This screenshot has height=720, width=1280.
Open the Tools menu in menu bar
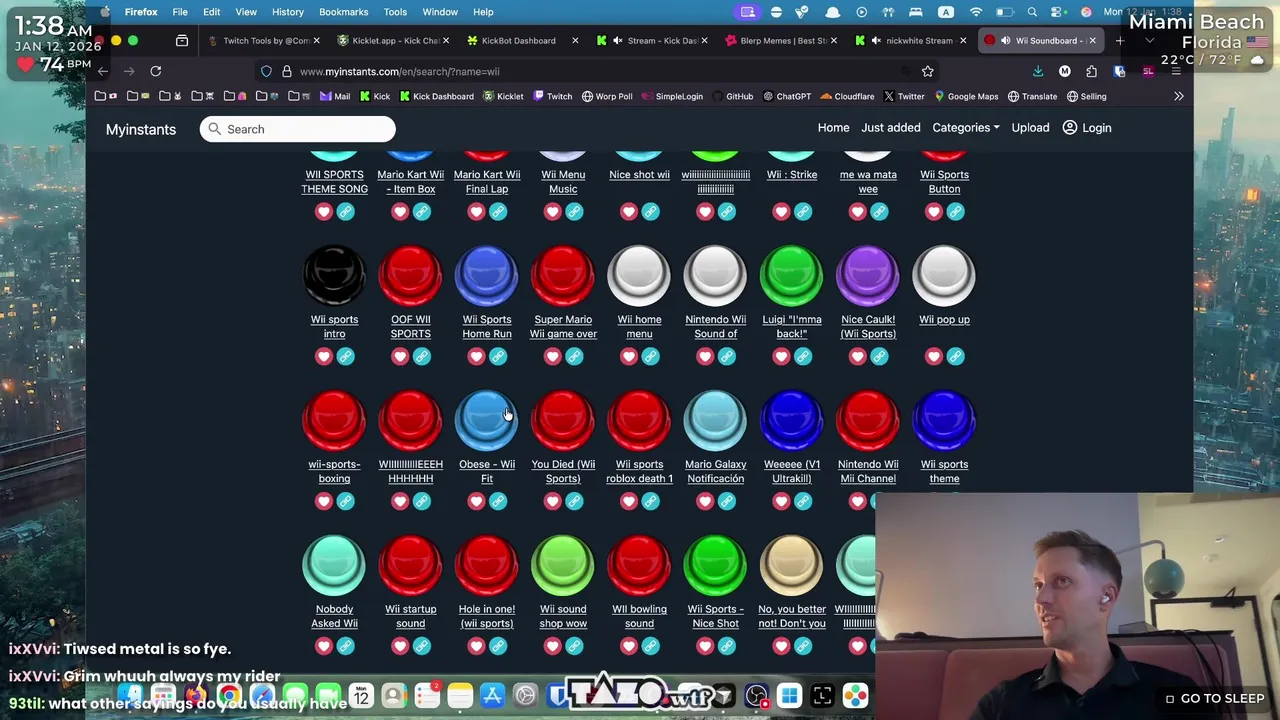point(395,12)
